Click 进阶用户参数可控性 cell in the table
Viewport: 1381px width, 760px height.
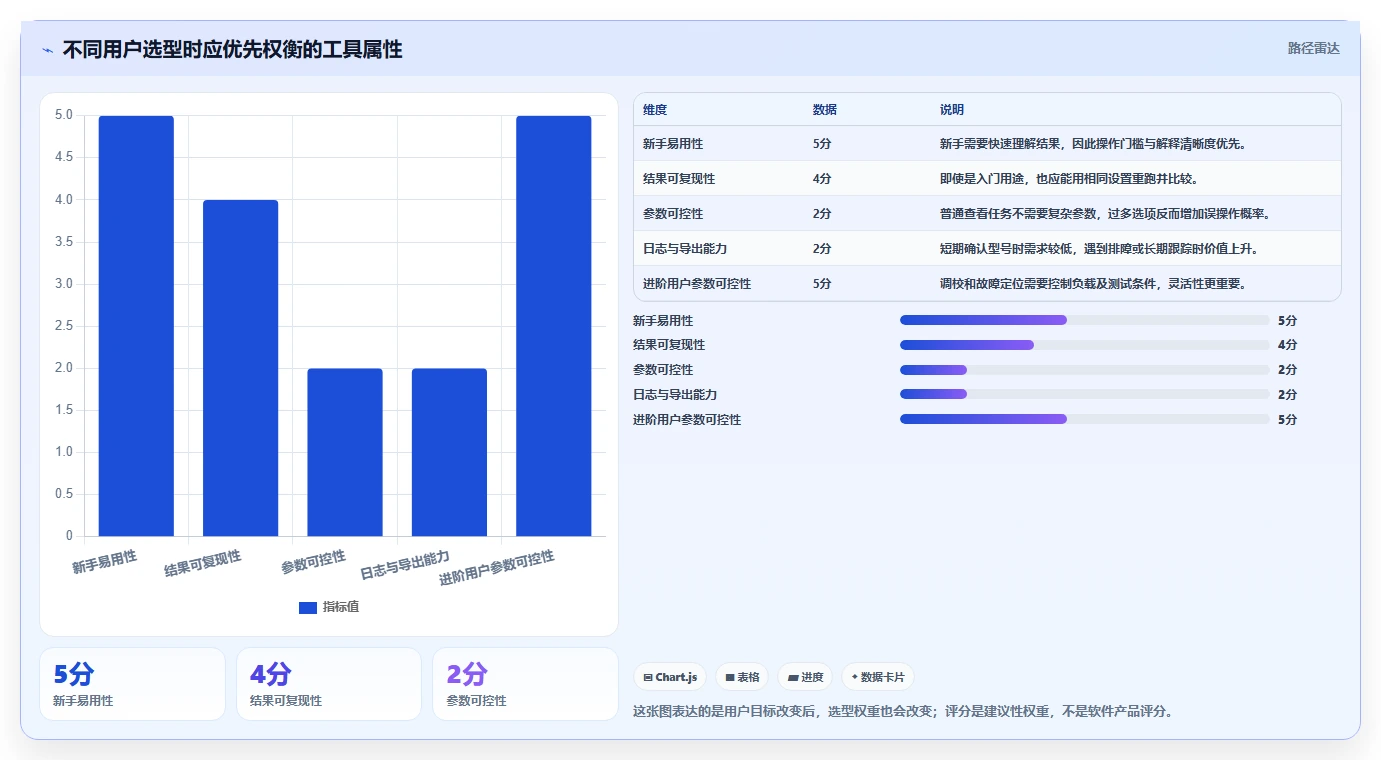(x=697, y=284)
